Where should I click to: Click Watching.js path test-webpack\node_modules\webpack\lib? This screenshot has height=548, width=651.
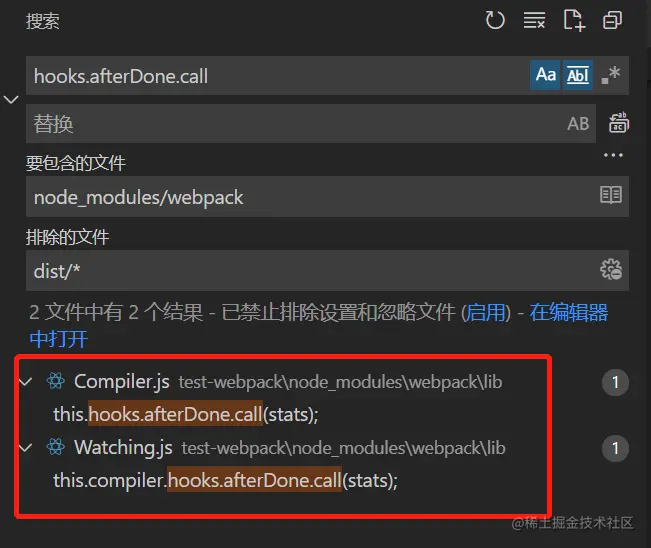click(x=343, y=448)
